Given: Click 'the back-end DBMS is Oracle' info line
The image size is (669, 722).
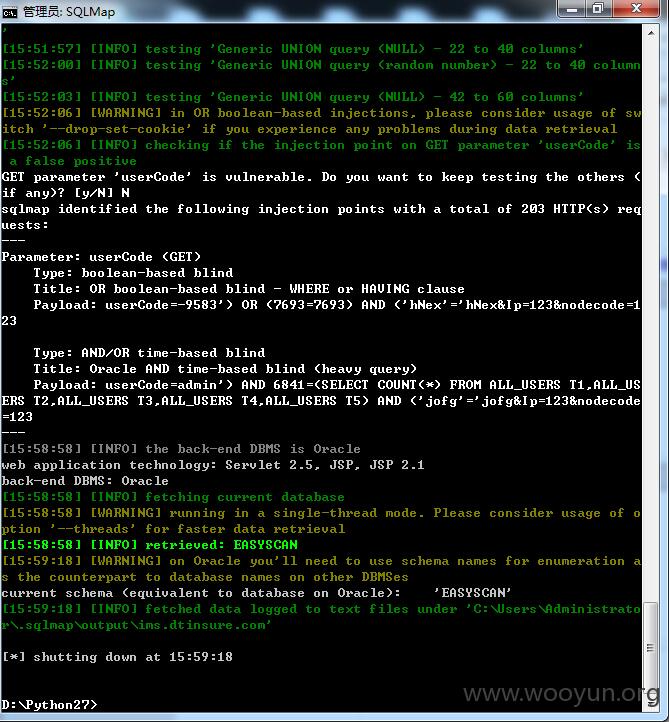Looking at the screenshot, I should pos(181,449).
